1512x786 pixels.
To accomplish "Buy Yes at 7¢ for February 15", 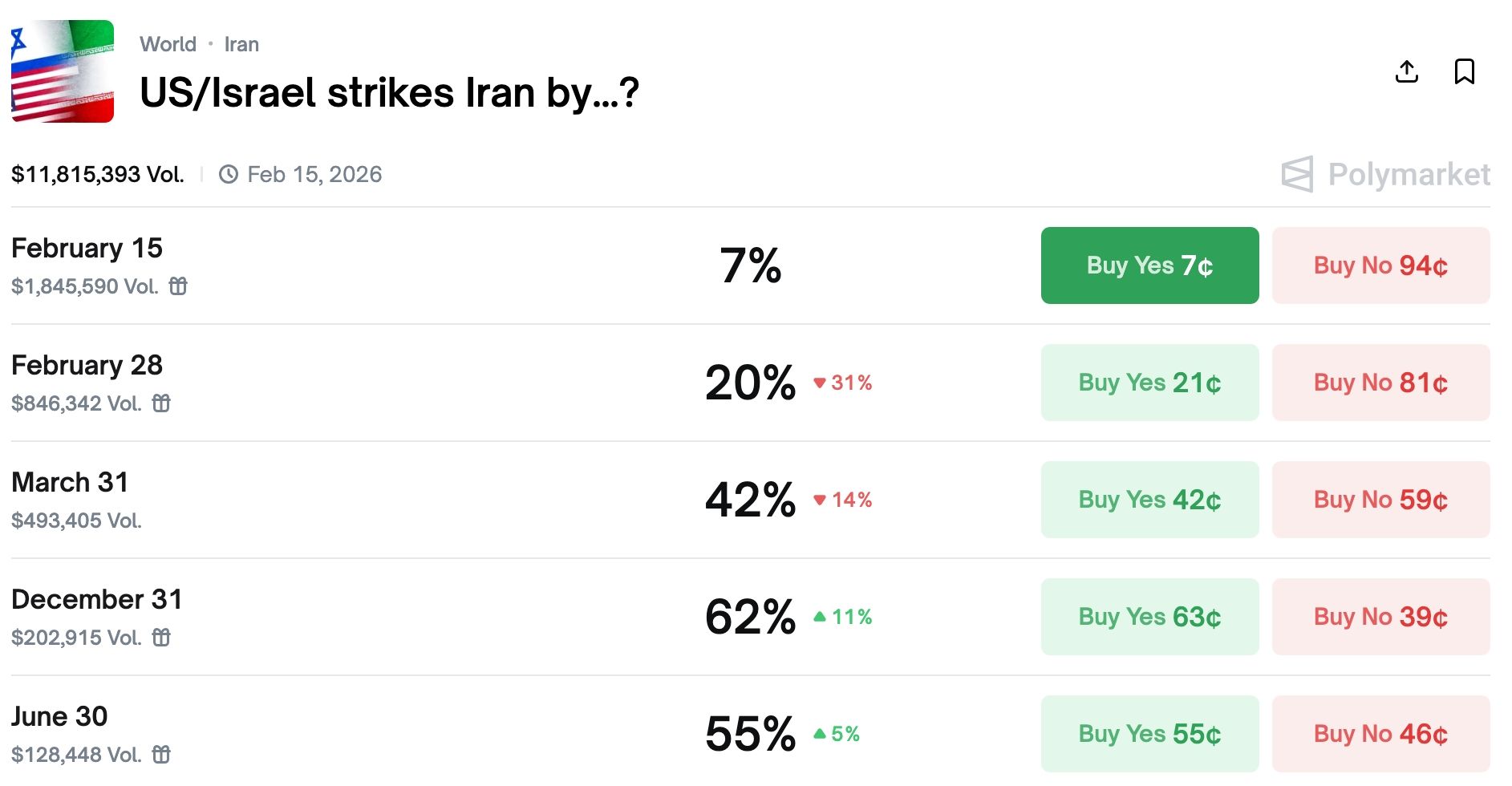I will 1149,265.
